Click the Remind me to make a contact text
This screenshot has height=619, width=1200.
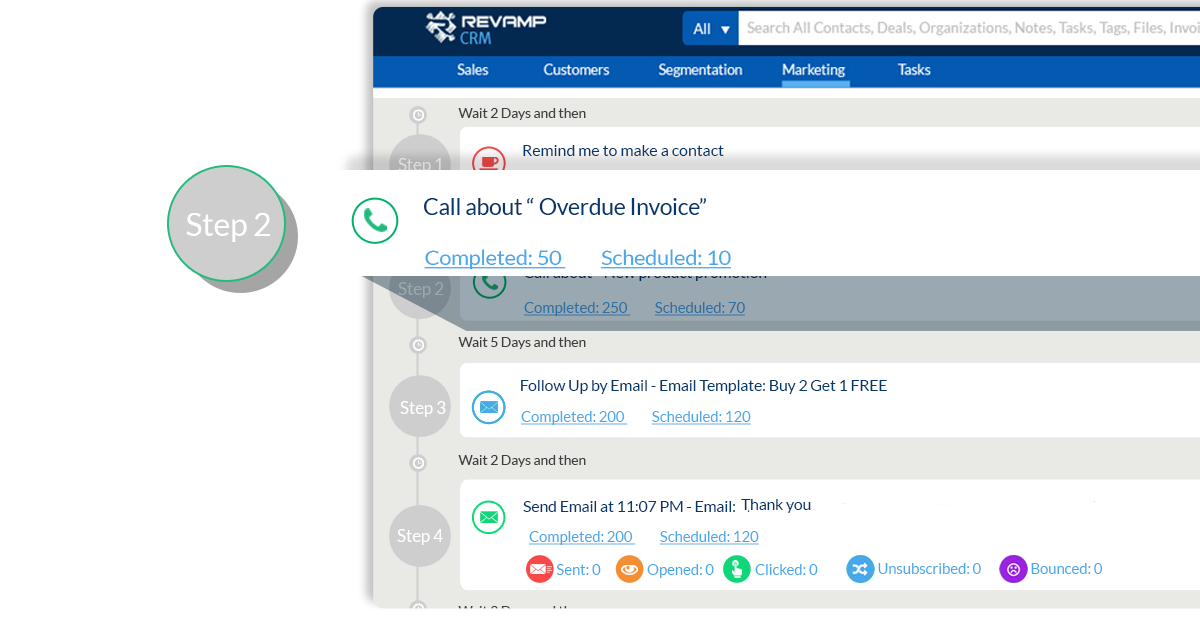(623, 151)
